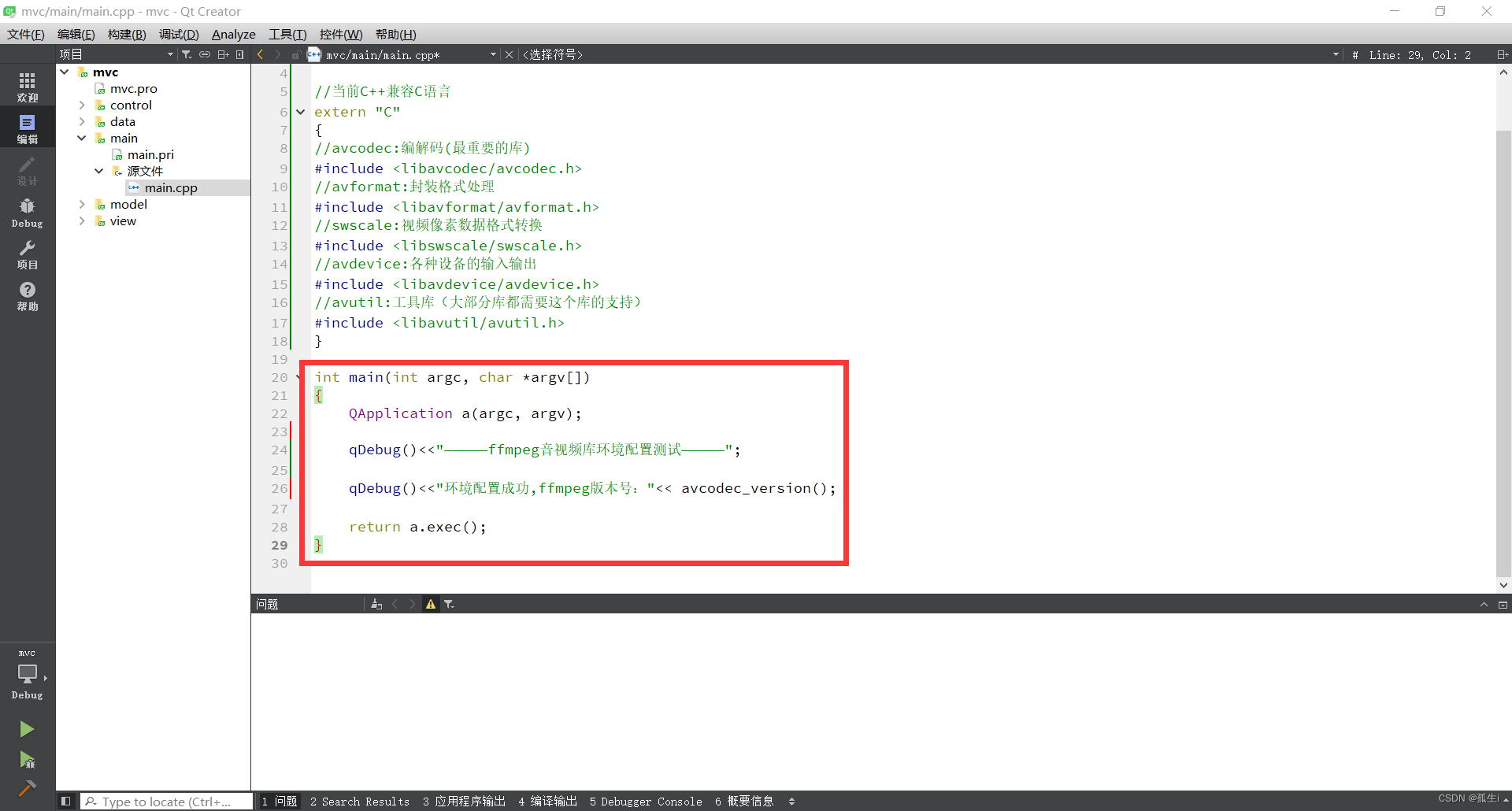This screenshot has width=1512, height=811.
Task: Switch to 编辑 (Edit) mode
Action: (28, 128)
